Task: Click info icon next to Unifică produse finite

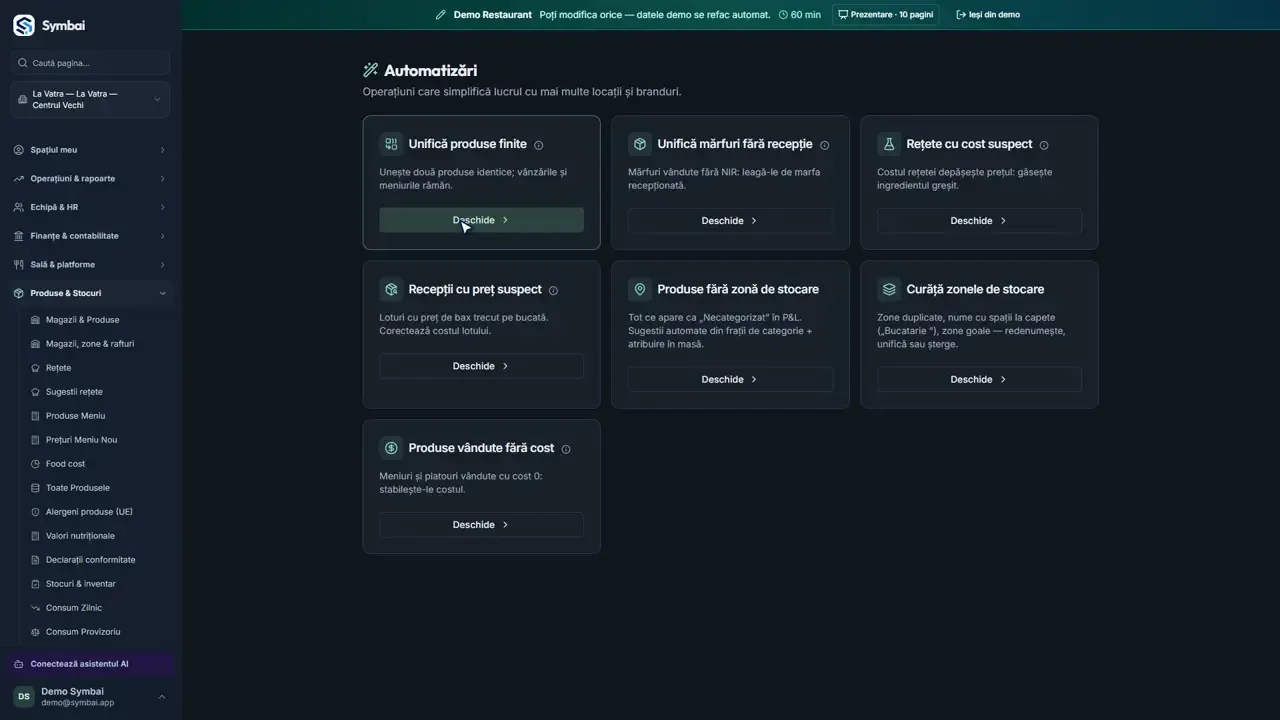Action: tap(539, 145)
